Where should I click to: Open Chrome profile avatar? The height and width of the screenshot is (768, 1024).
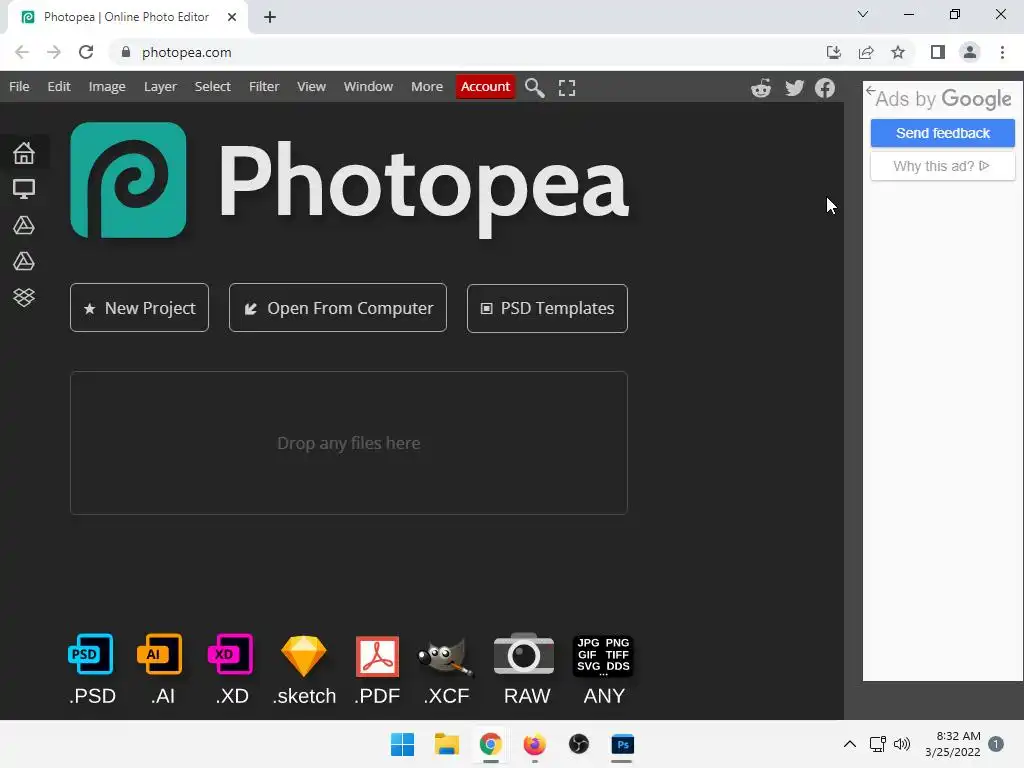(970, 52)
